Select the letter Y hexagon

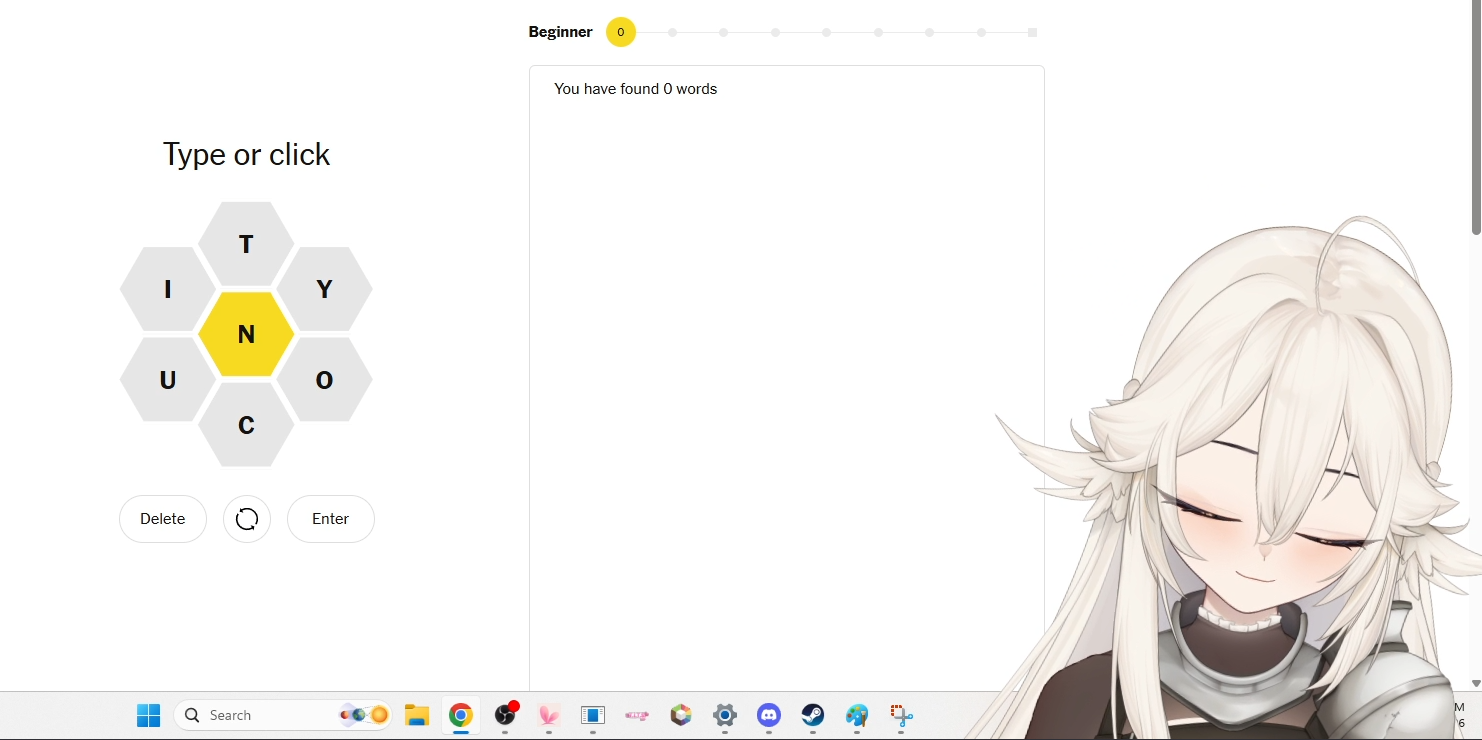(324, 289)
